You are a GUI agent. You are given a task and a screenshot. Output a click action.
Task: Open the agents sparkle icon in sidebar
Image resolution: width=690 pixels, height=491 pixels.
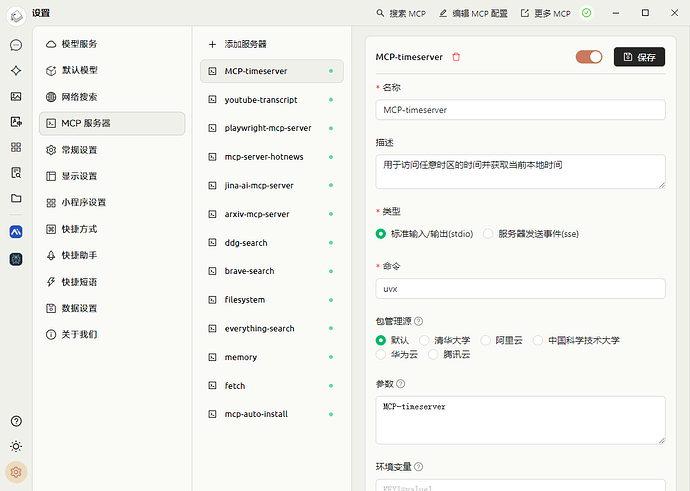coord(16,70)
